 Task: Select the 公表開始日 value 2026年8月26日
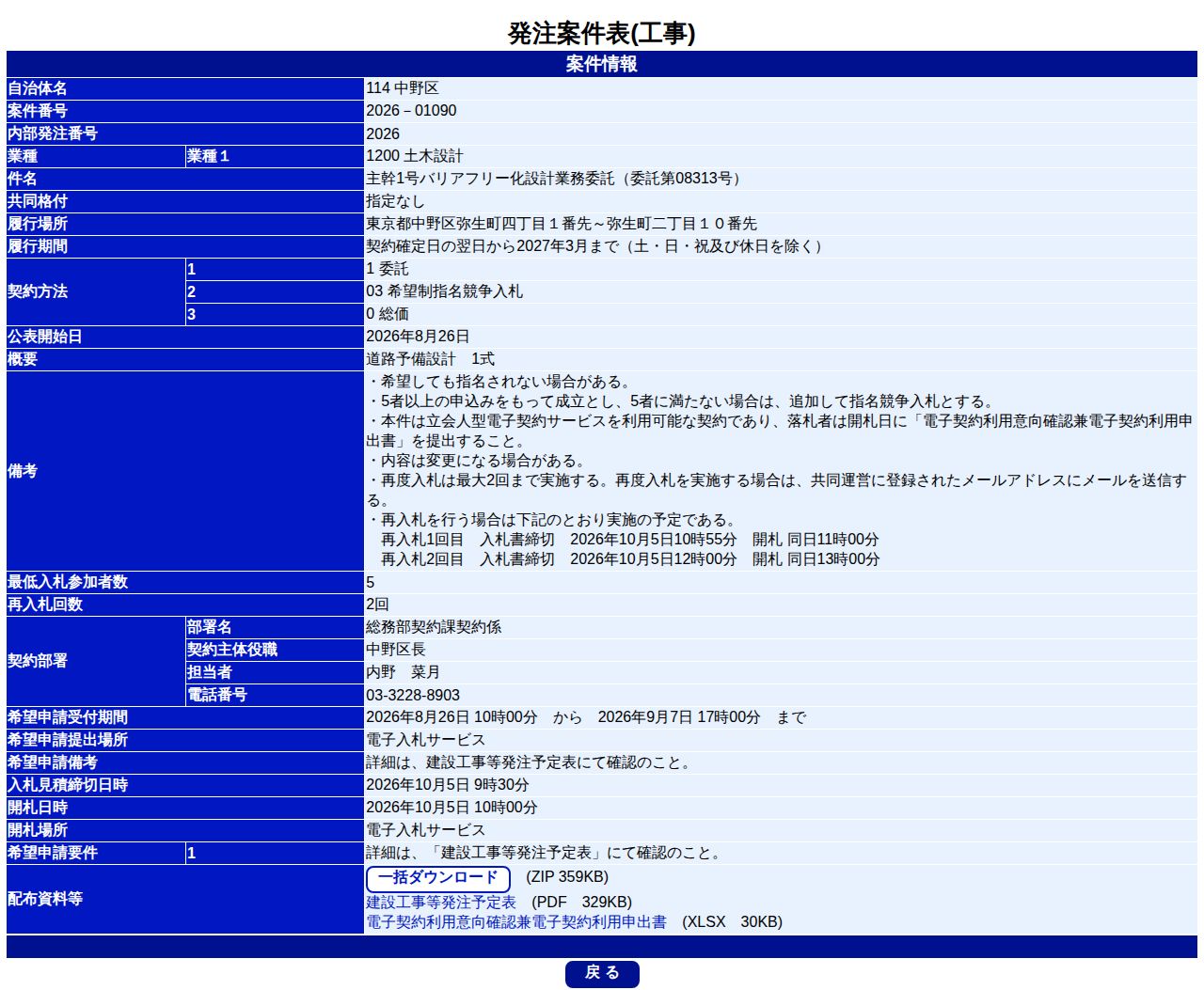(418, 336)
